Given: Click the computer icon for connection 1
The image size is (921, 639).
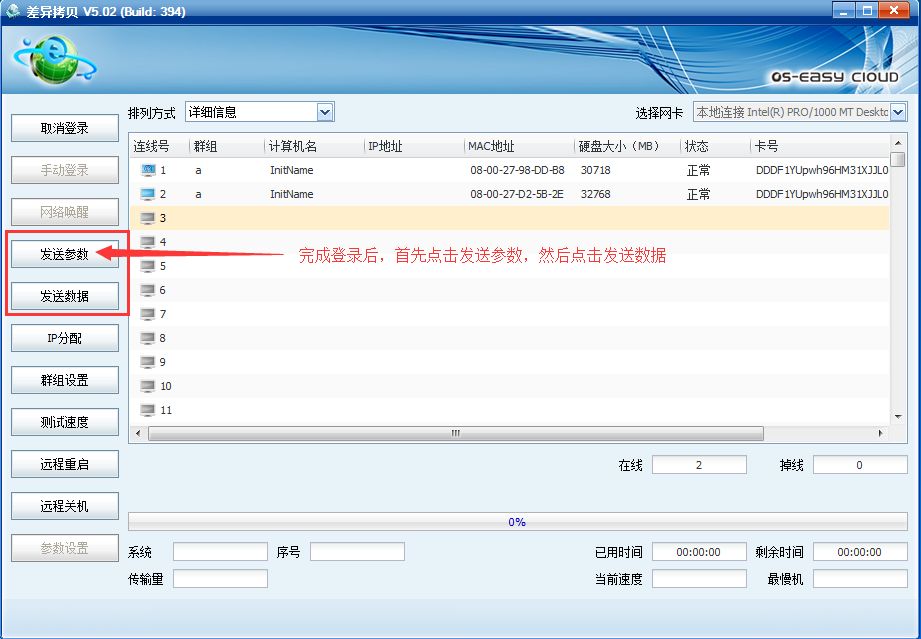Looking at the screenshot, I should point(148,170).
